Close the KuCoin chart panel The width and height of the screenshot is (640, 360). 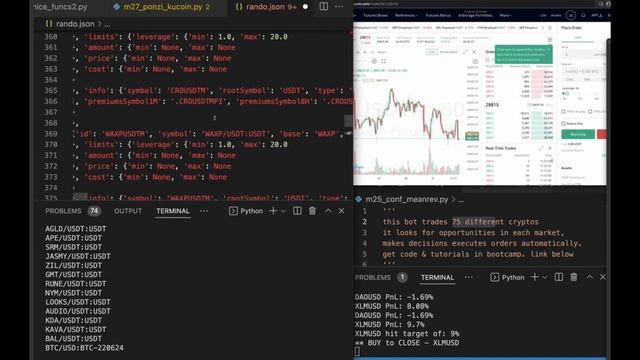pyautogui.click(x=474, y=52)
